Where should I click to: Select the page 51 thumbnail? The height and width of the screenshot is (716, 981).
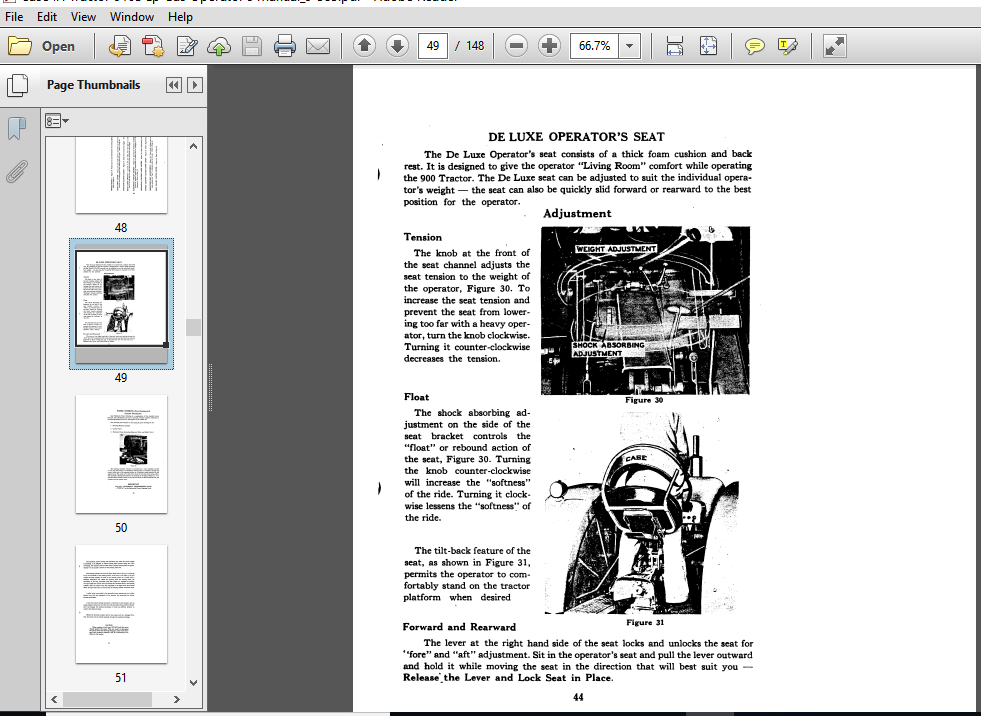121,604
